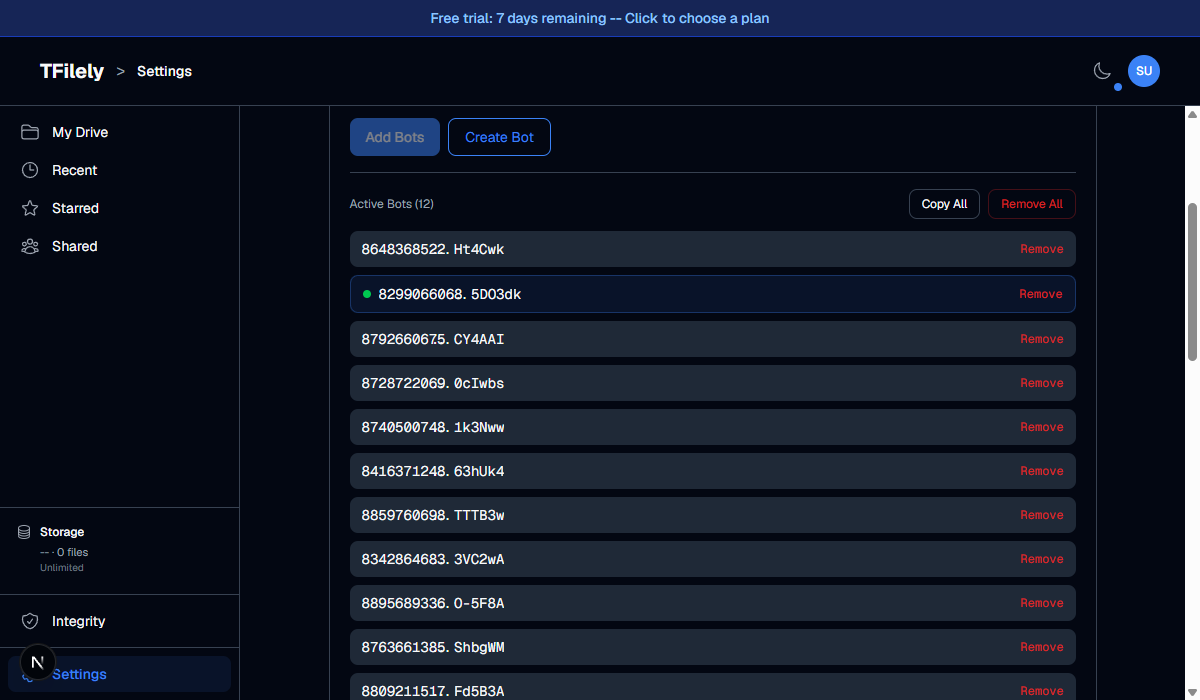1200x700 pixels.
Task: Select bot token 8299066068.5DO3dk
Action: 450,294
